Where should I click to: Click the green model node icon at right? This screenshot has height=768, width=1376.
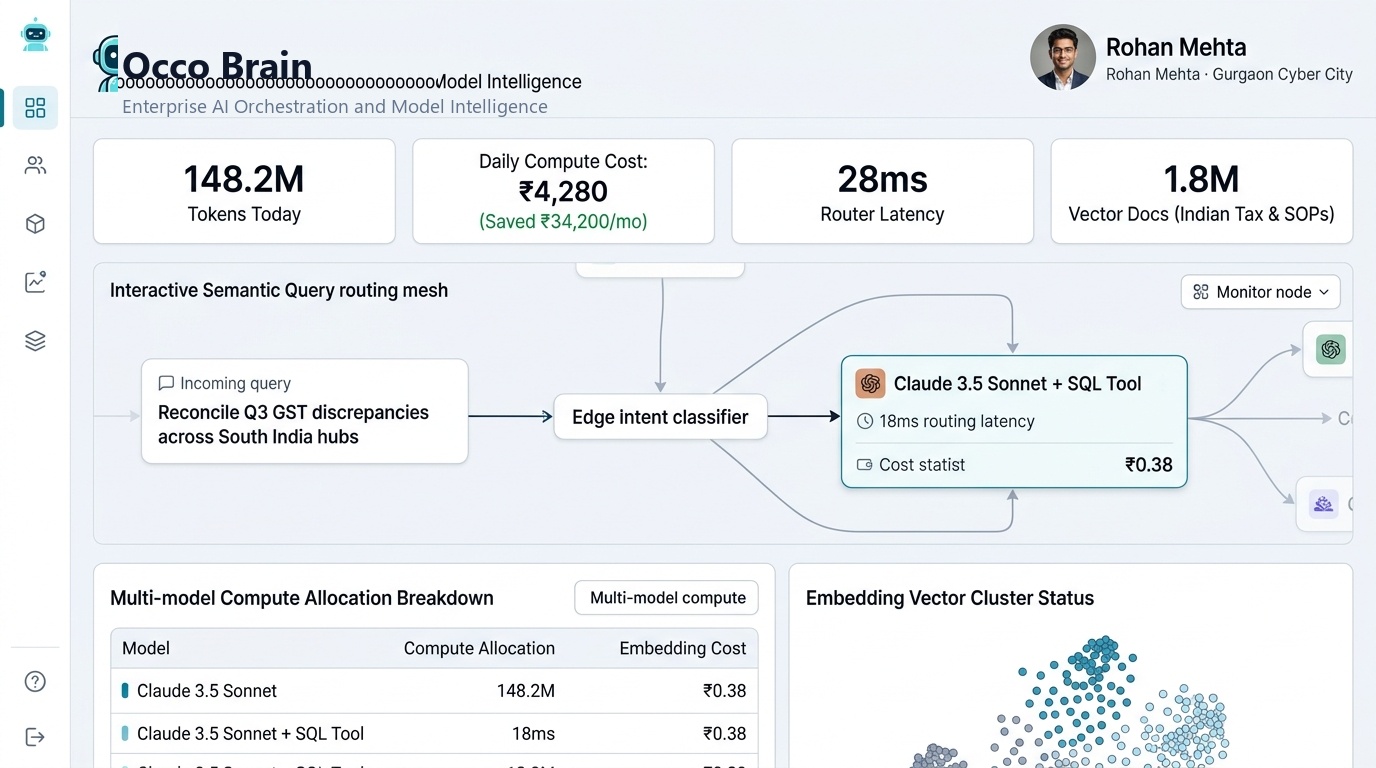pyautogui.click(x=1330, y=349)
